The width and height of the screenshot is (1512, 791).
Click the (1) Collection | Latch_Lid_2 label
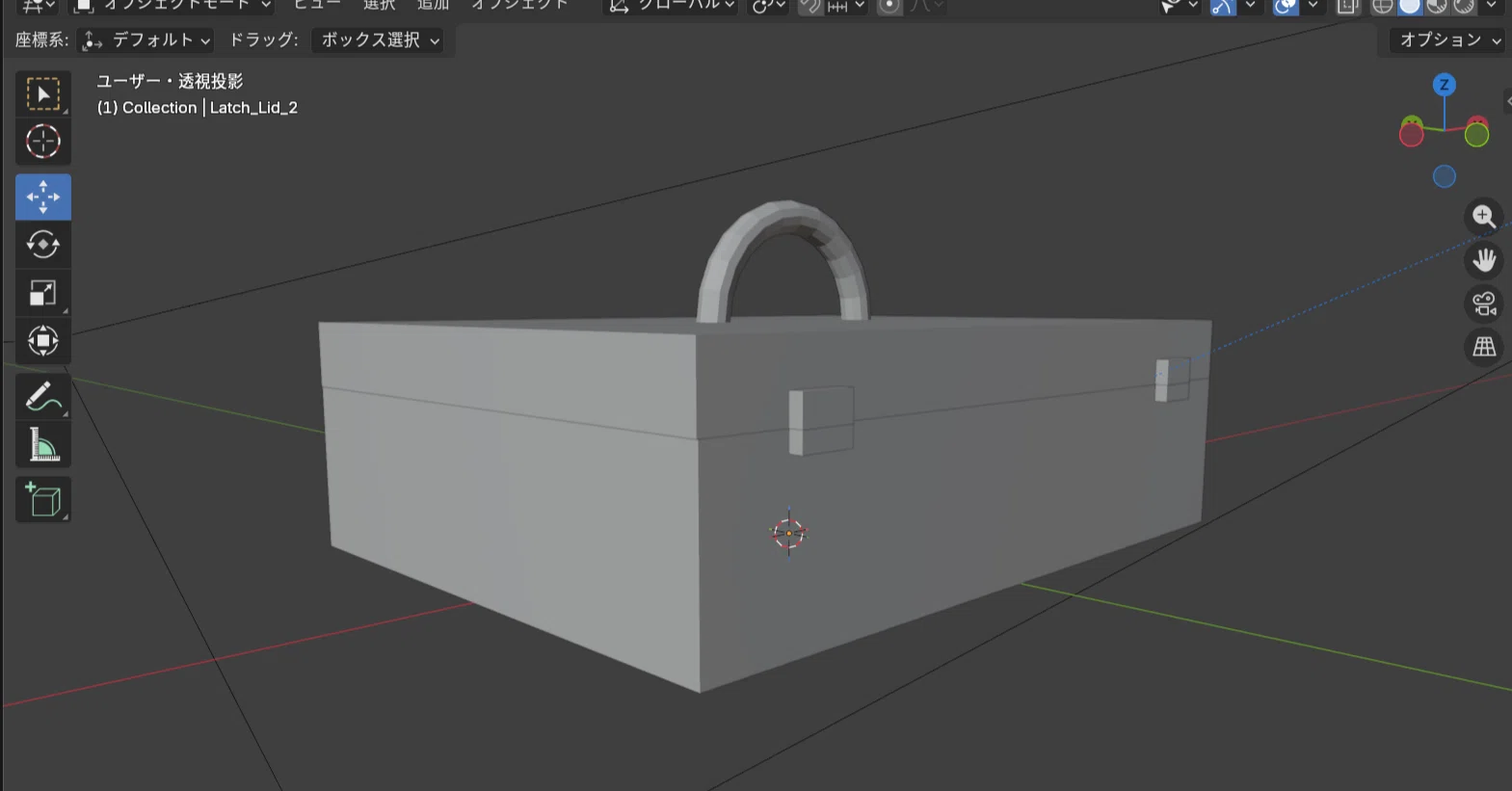pyautogui.click(x=198, y=107)
